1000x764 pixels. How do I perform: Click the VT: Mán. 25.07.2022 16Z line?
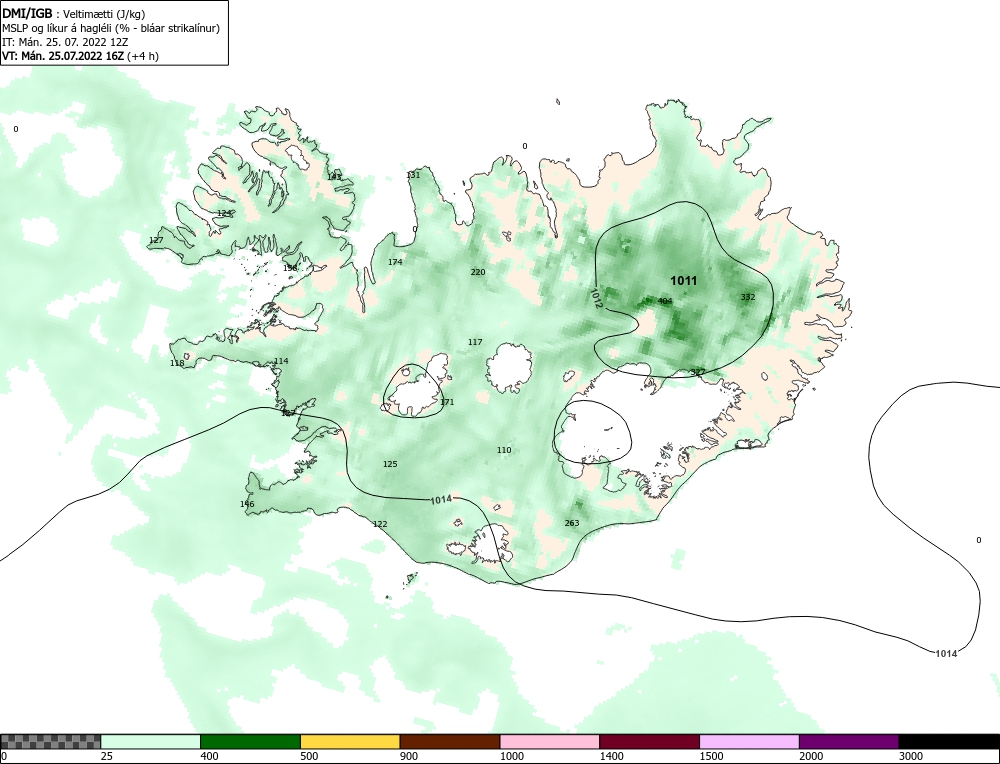80,55
